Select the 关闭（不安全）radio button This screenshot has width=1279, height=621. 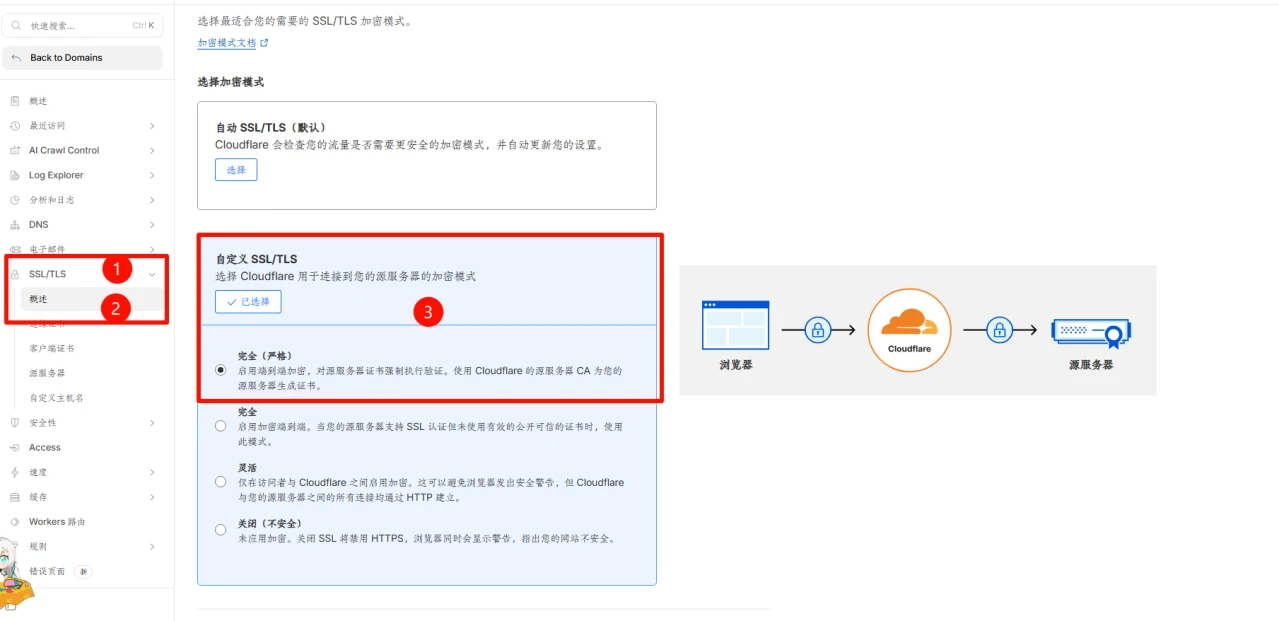(x=221, y=530)
